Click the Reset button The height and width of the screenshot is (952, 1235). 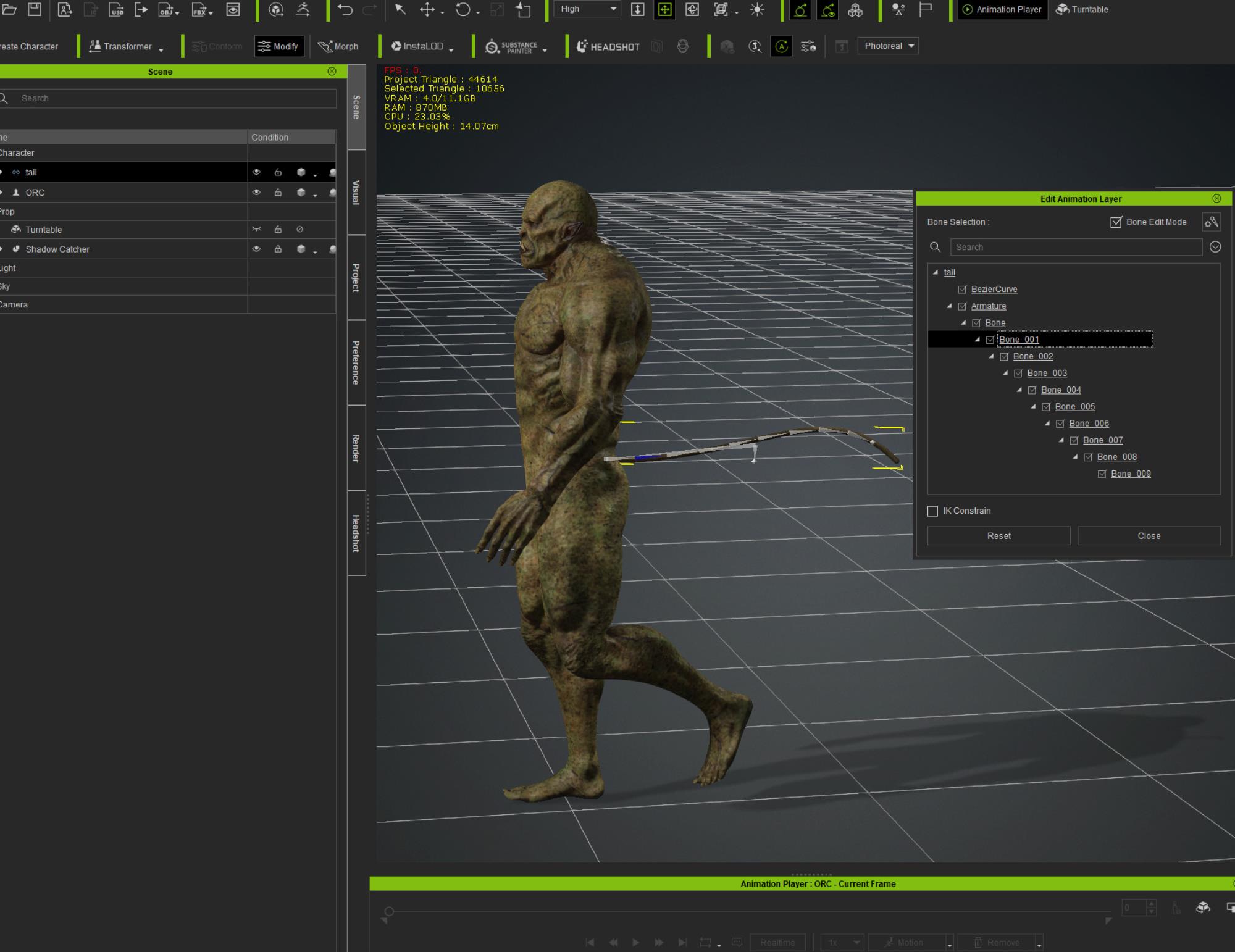(998, 536)
